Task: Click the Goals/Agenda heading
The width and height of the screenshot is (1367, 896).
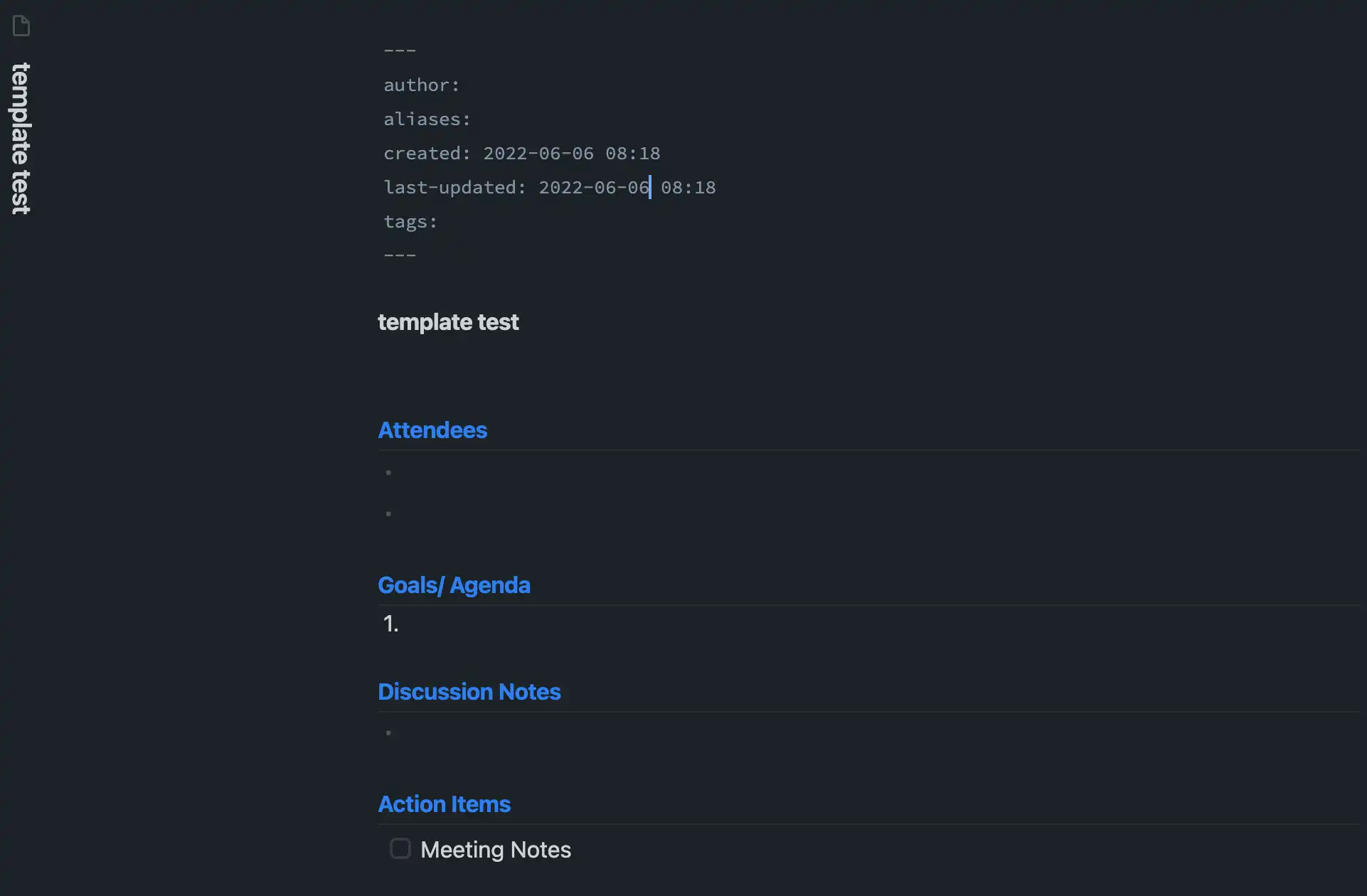Action: [x=454, y=585]
